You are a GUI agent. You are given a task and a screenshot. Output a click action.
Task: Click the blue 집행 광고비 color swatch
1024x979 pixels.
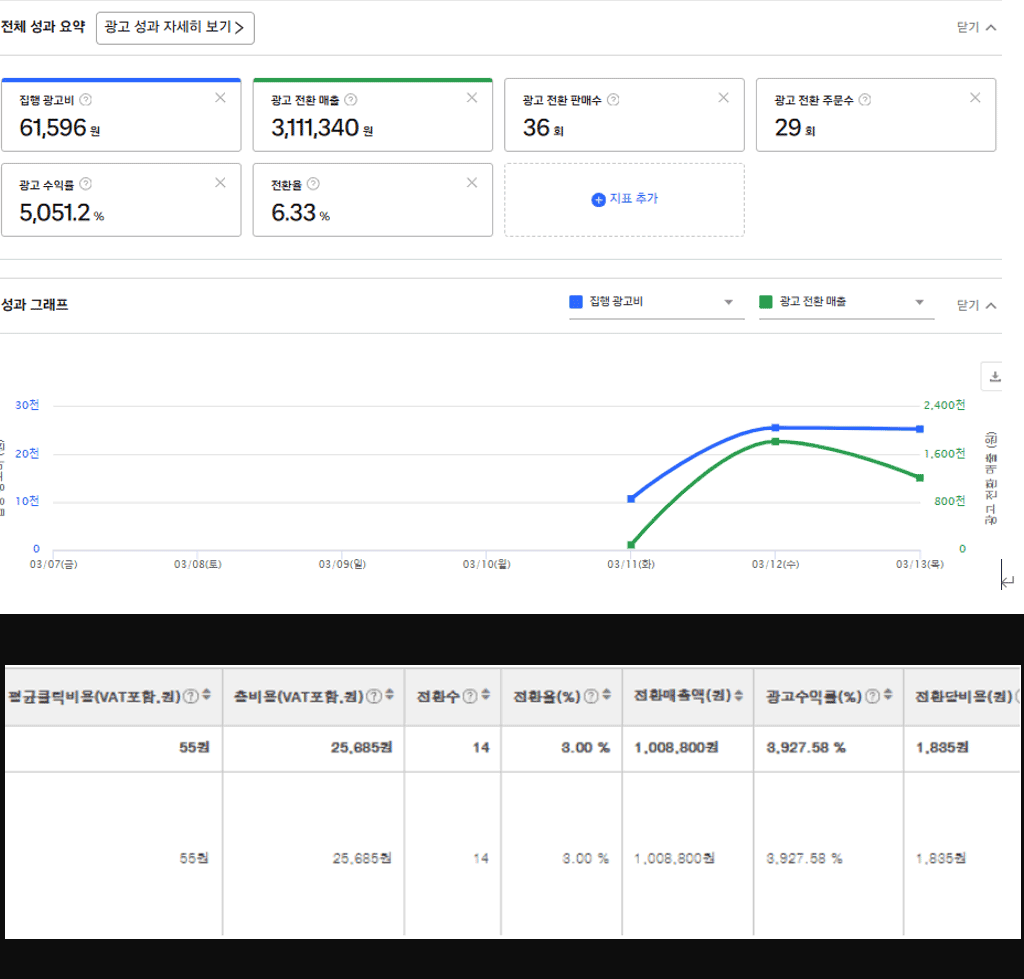click(576, 302)
